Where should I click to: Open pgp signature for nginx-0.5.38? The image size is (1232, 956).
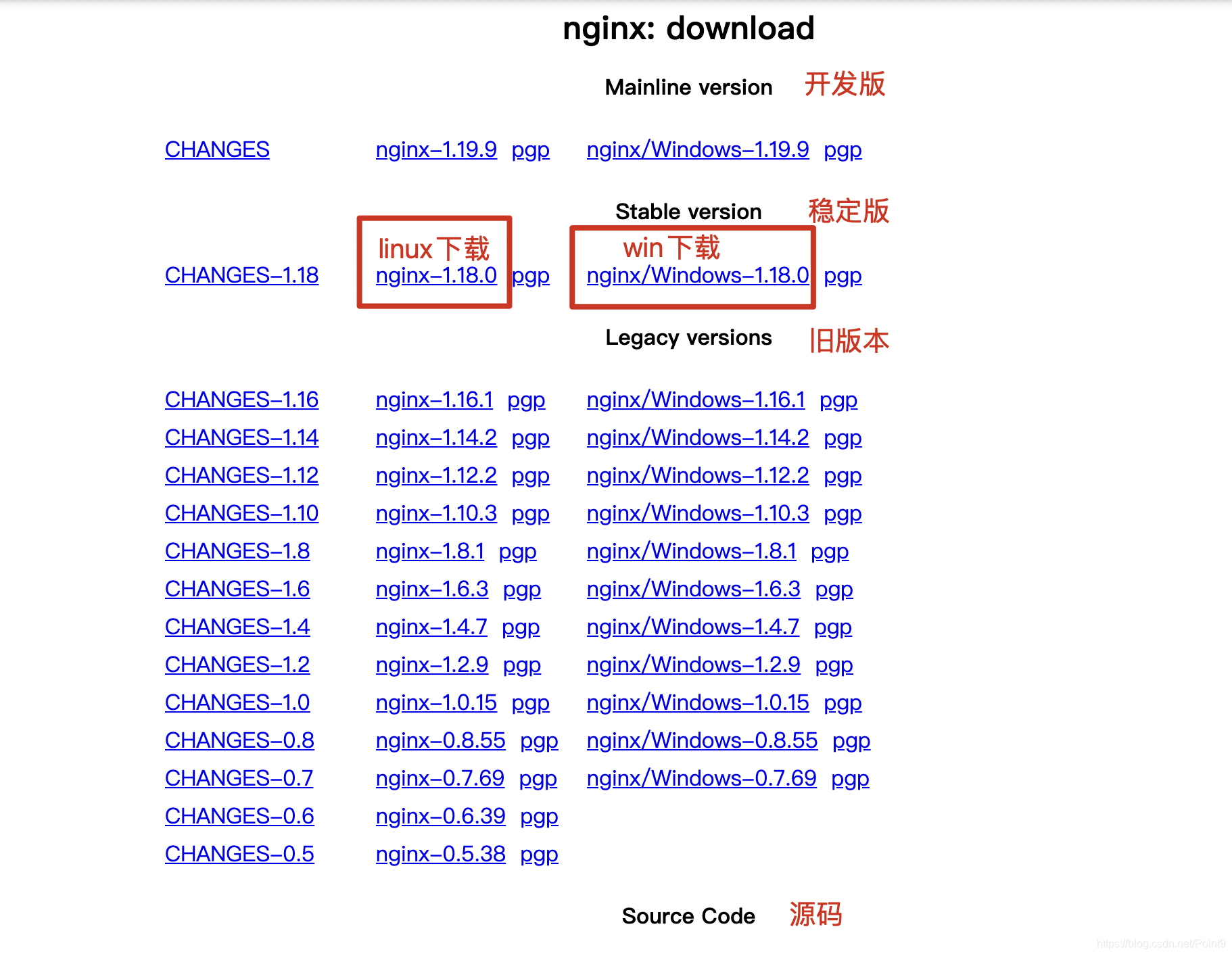coord(540,854)
